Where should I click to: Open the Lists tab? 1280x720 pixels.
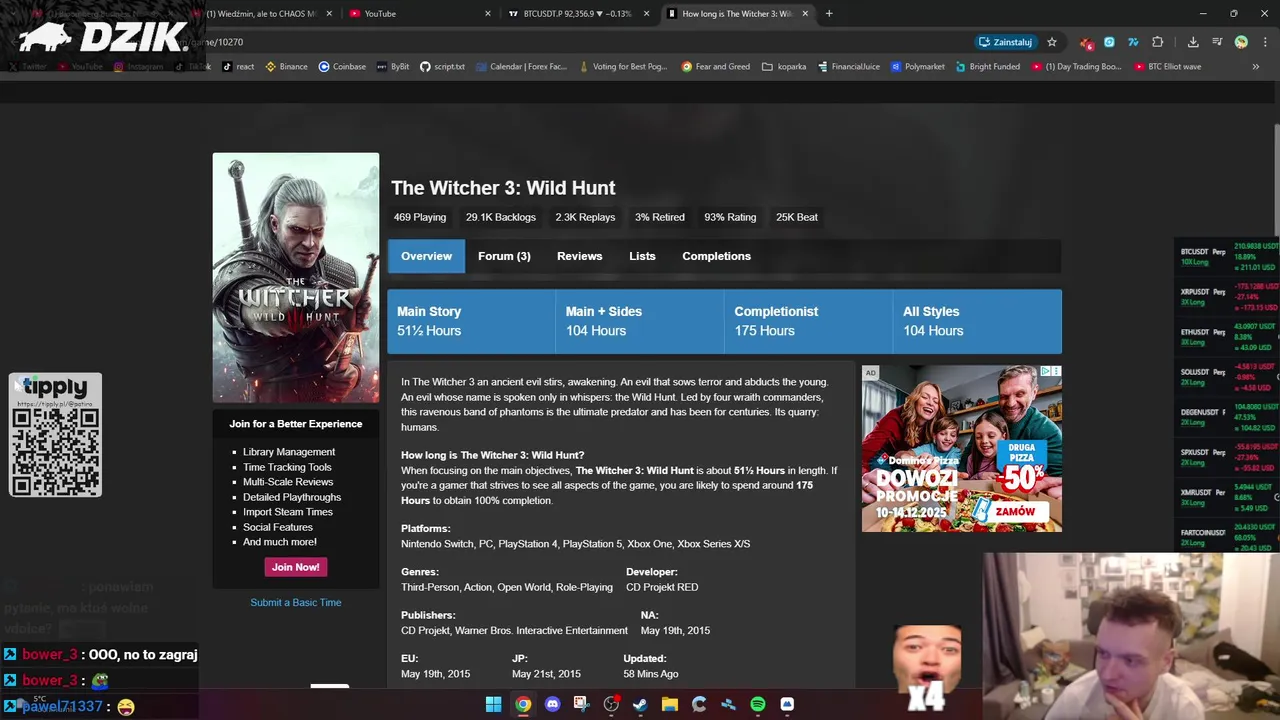[x=642, y=256]
